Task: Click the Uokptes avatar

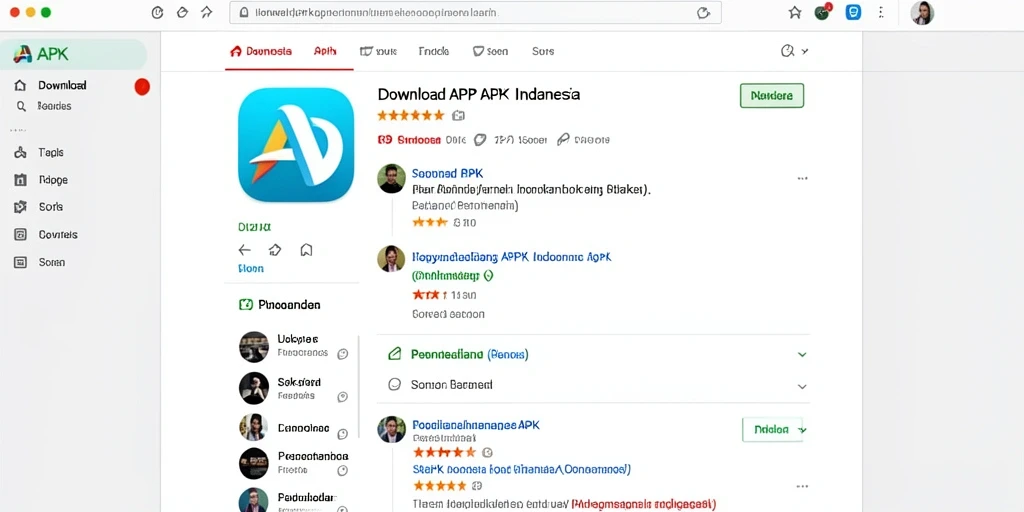Action: (253, 347)
